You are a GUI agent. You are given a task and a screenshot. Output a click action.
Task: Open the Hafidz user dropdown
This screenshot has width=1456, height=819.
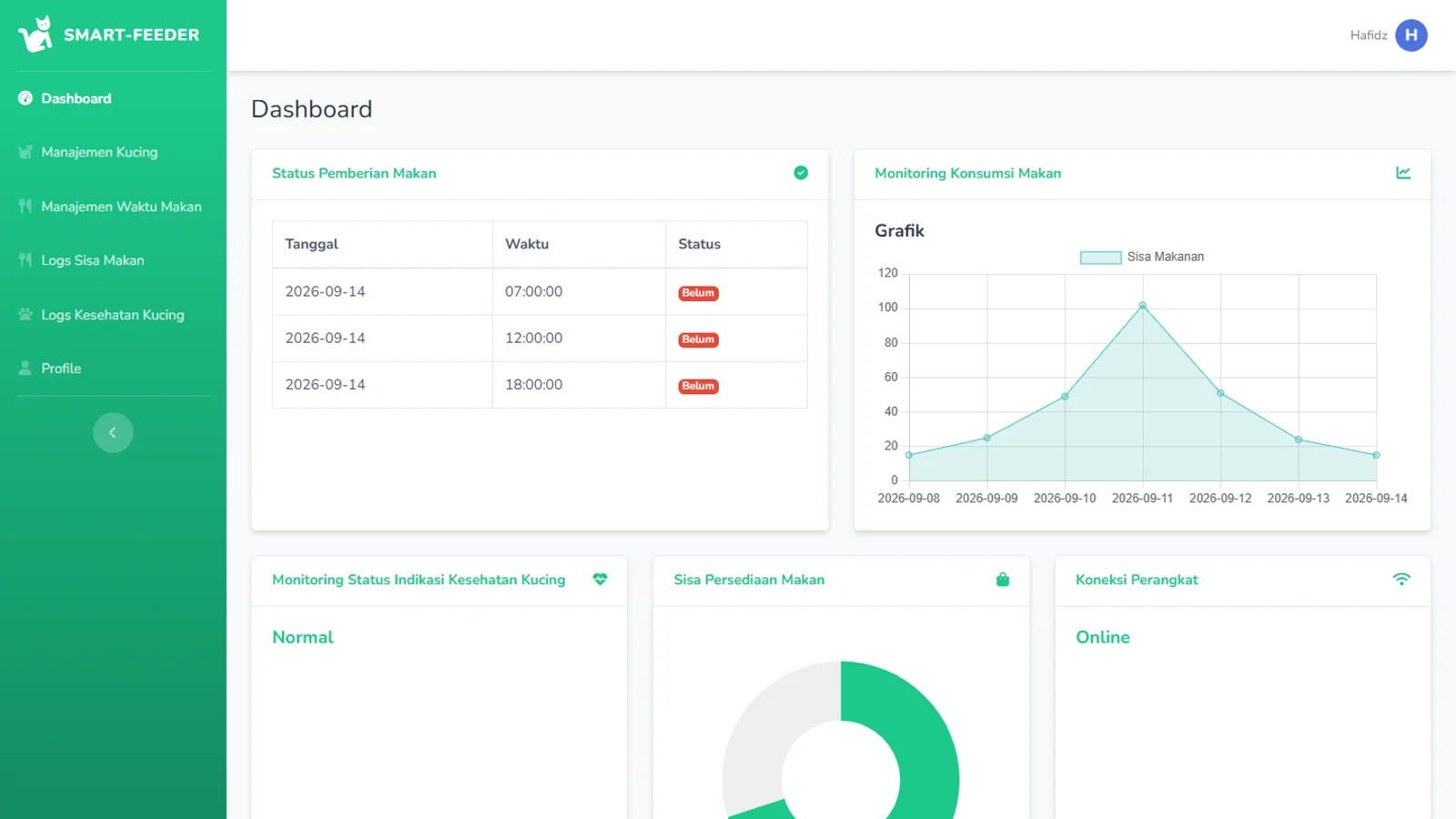[x=1389, y=35]
